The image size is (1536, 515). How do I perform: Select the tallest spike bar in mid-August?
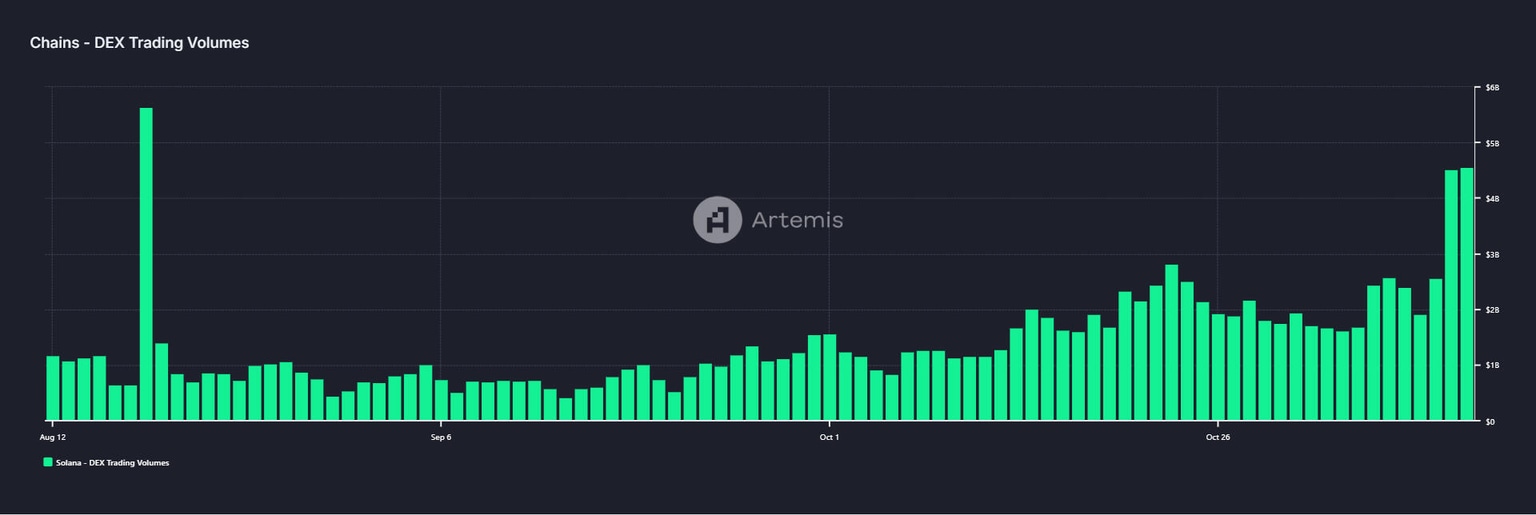pyautogui.click(x=146, y=264)
